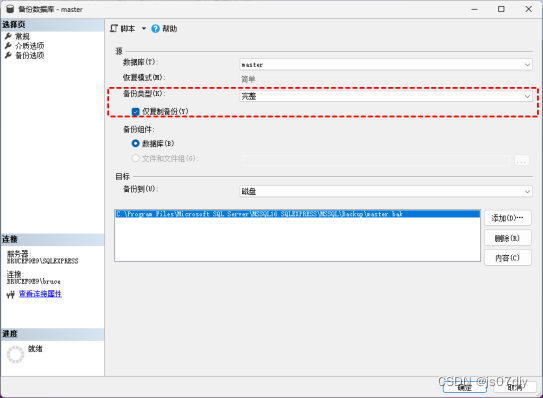
Task: Click the server name BRUCEP9E9\SQLEXPRESS text
Action: [x=43, y=261]
